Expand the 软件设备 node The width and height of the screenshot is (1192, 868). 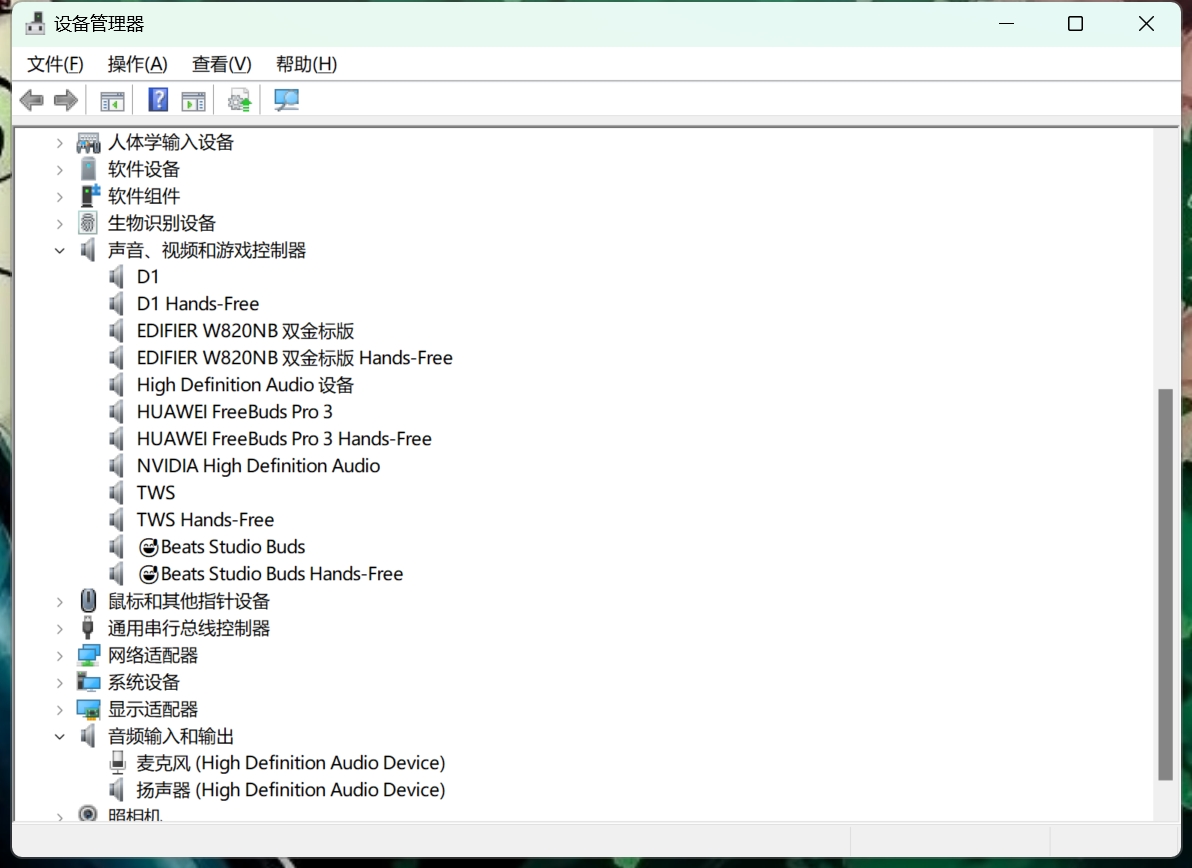tap(60, 169)
